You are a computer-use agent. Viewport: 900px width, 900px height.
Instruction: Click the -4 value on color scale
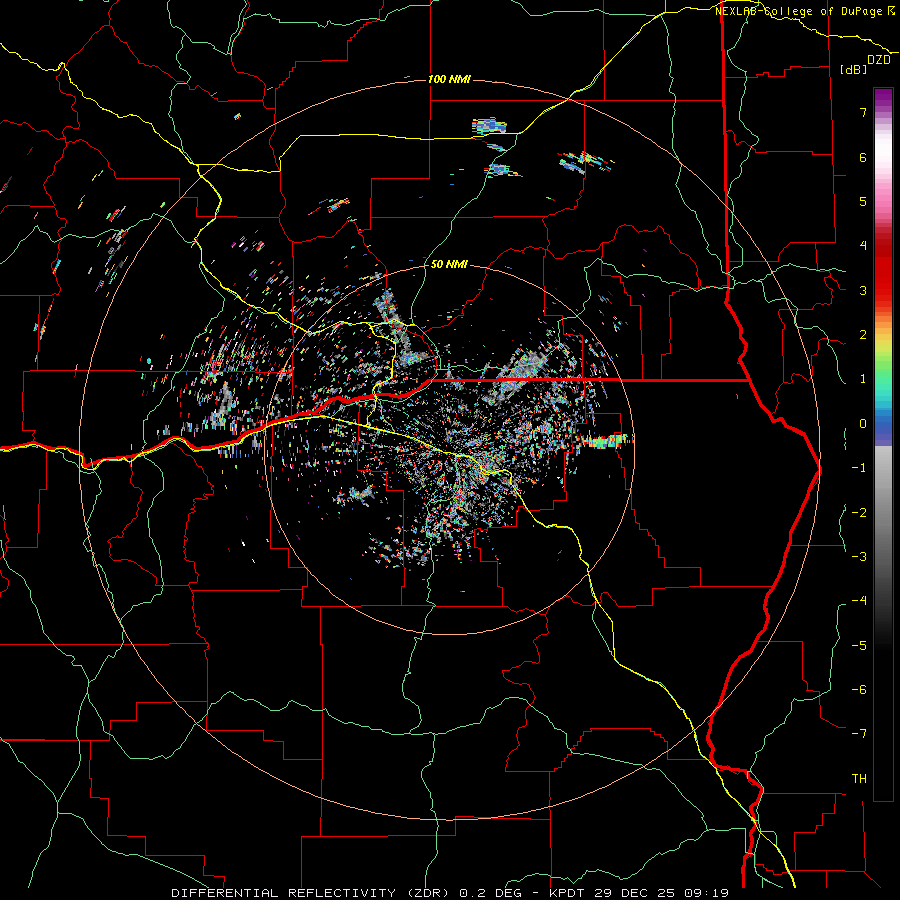pyautogui.click(x=859, y=601)
